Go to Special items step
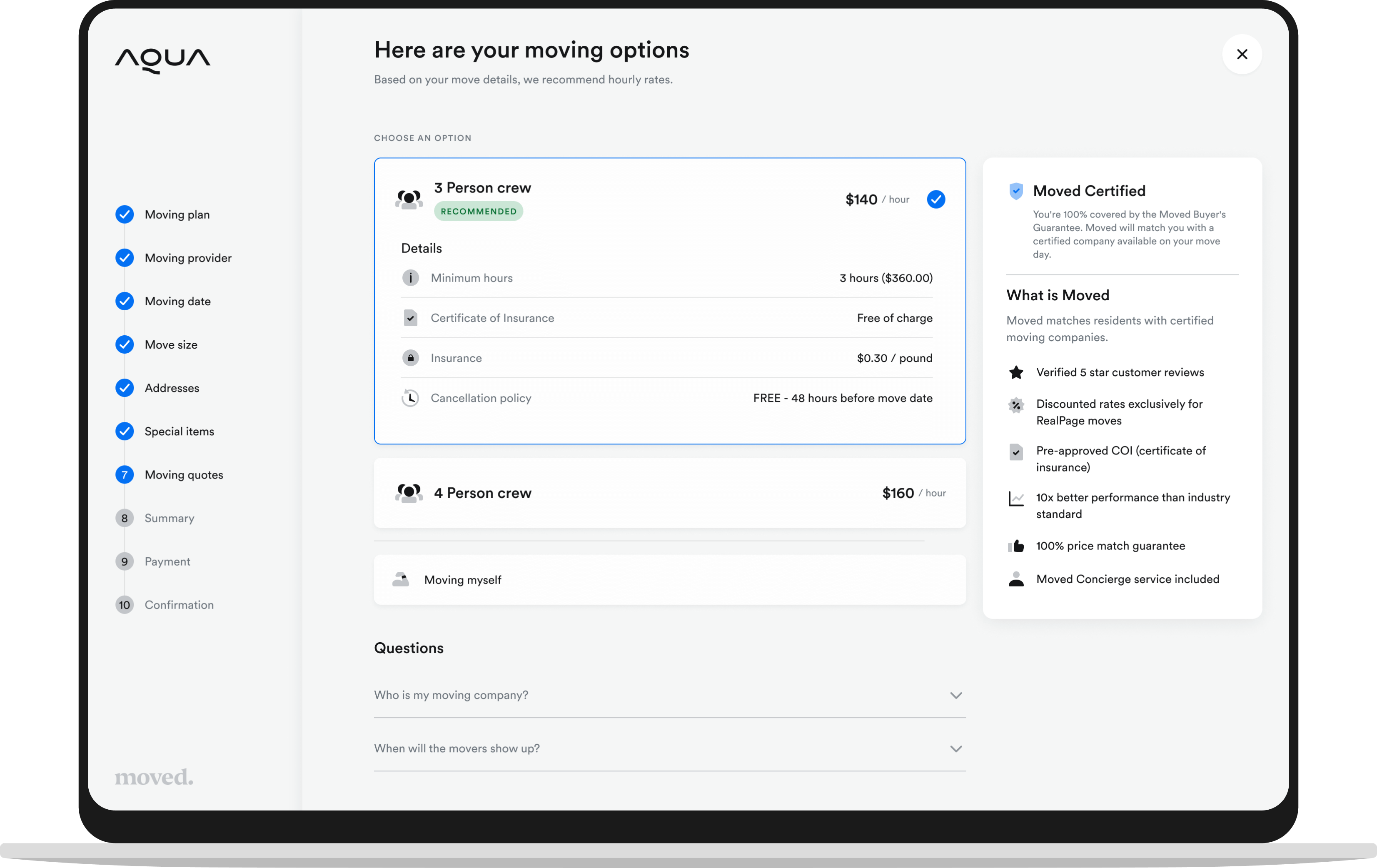The width and height of the screenshot is (1377, 868). pos(180,432)
